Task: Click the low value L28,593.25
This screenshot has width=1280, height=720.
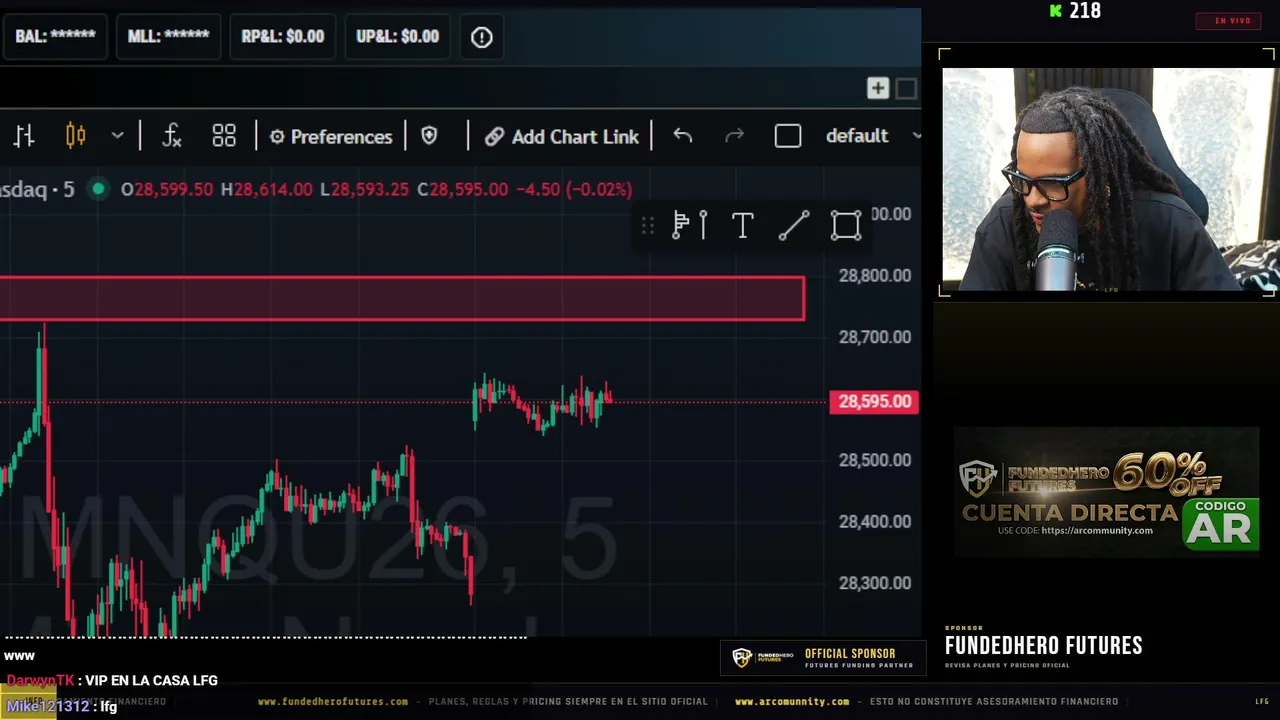Action: [364, 189]
